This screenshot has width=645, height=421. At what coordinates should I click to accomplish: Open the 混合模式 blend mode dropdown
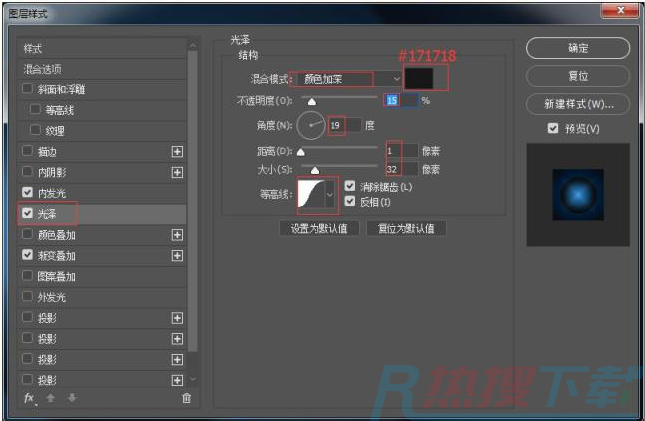[350, 77]
